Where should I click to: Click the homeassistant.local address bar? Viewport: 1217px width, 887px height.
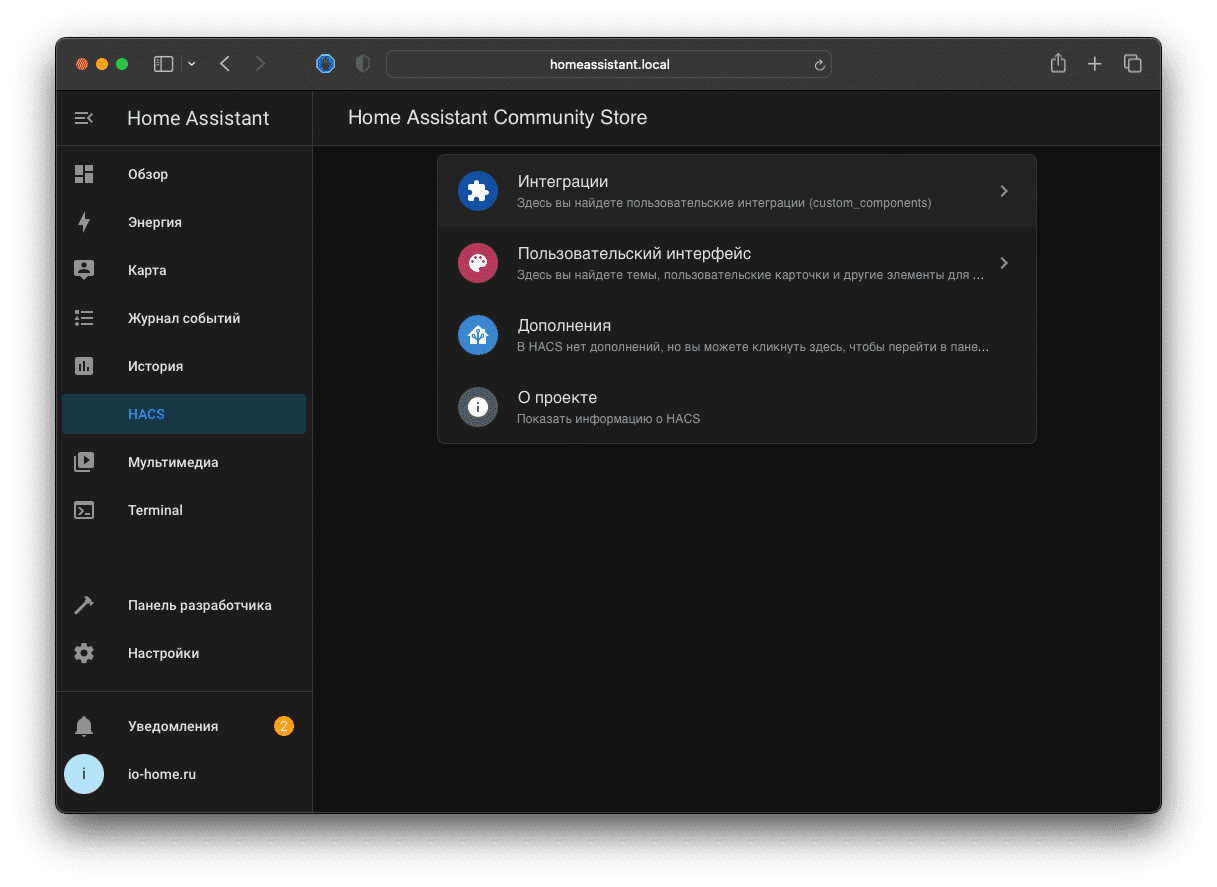pos(609,64)
